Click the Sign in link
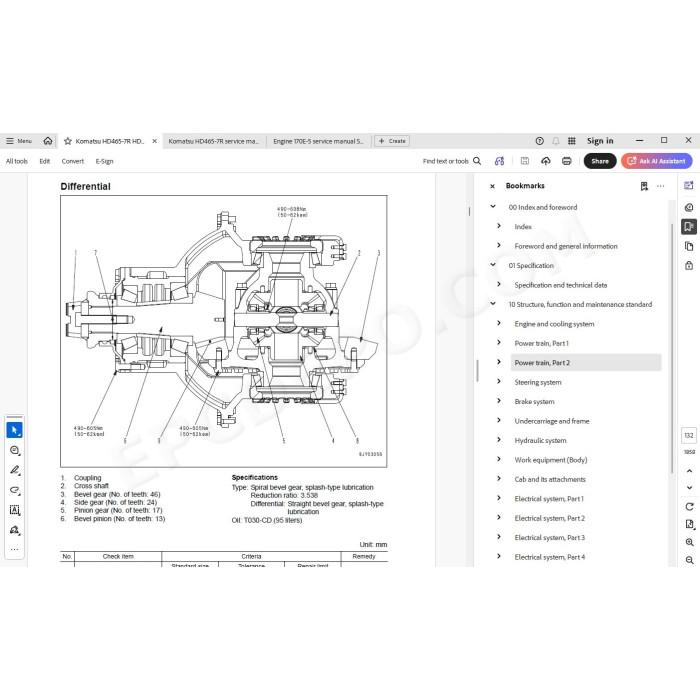 [x=600, y=141]
